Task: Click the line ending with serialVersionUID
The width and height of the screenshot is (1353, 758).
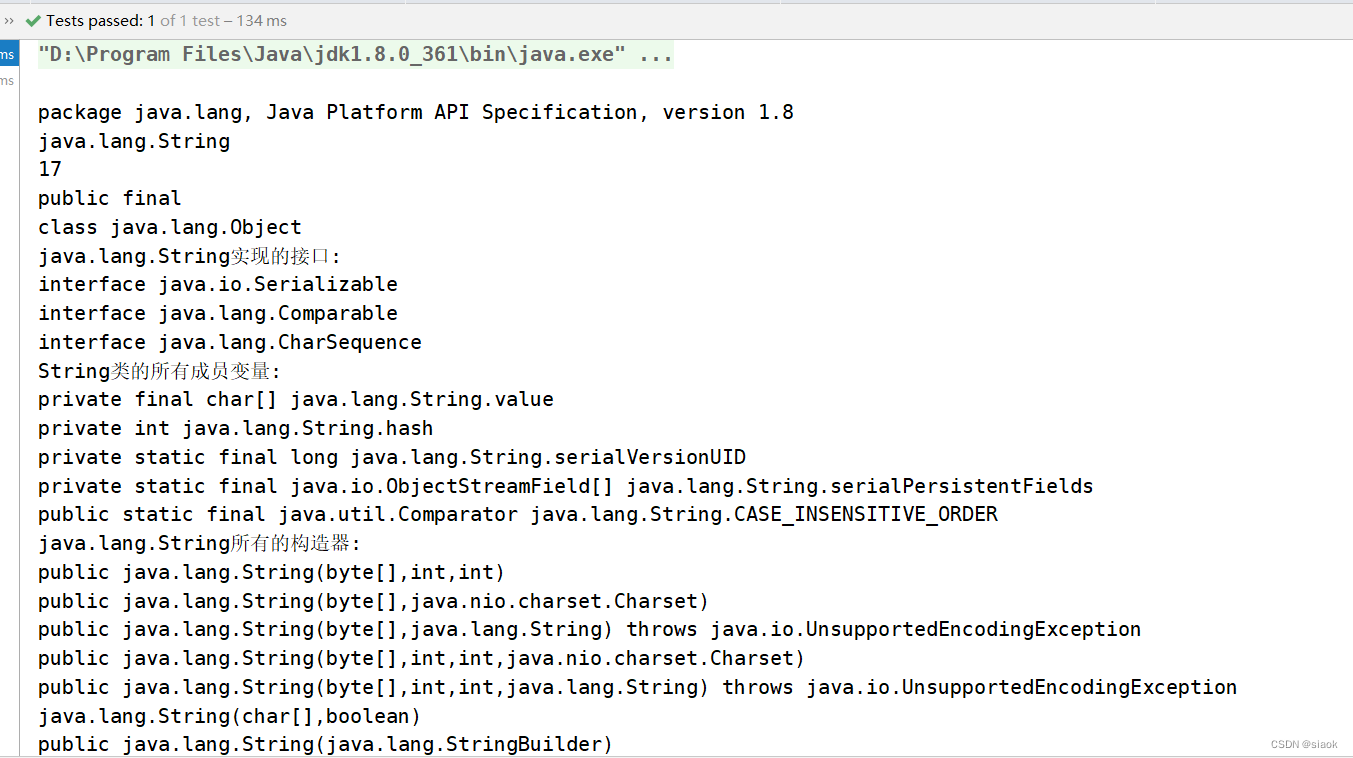Action: pyautogui.click(x=392, y=457)
